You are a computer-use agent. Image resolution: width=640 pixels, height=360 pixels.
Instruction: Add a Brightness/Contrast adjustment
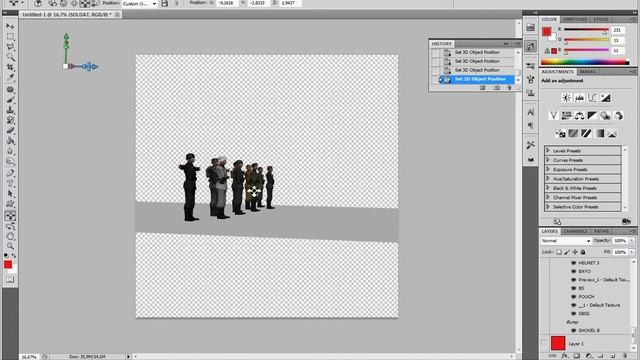pos(566,98)
